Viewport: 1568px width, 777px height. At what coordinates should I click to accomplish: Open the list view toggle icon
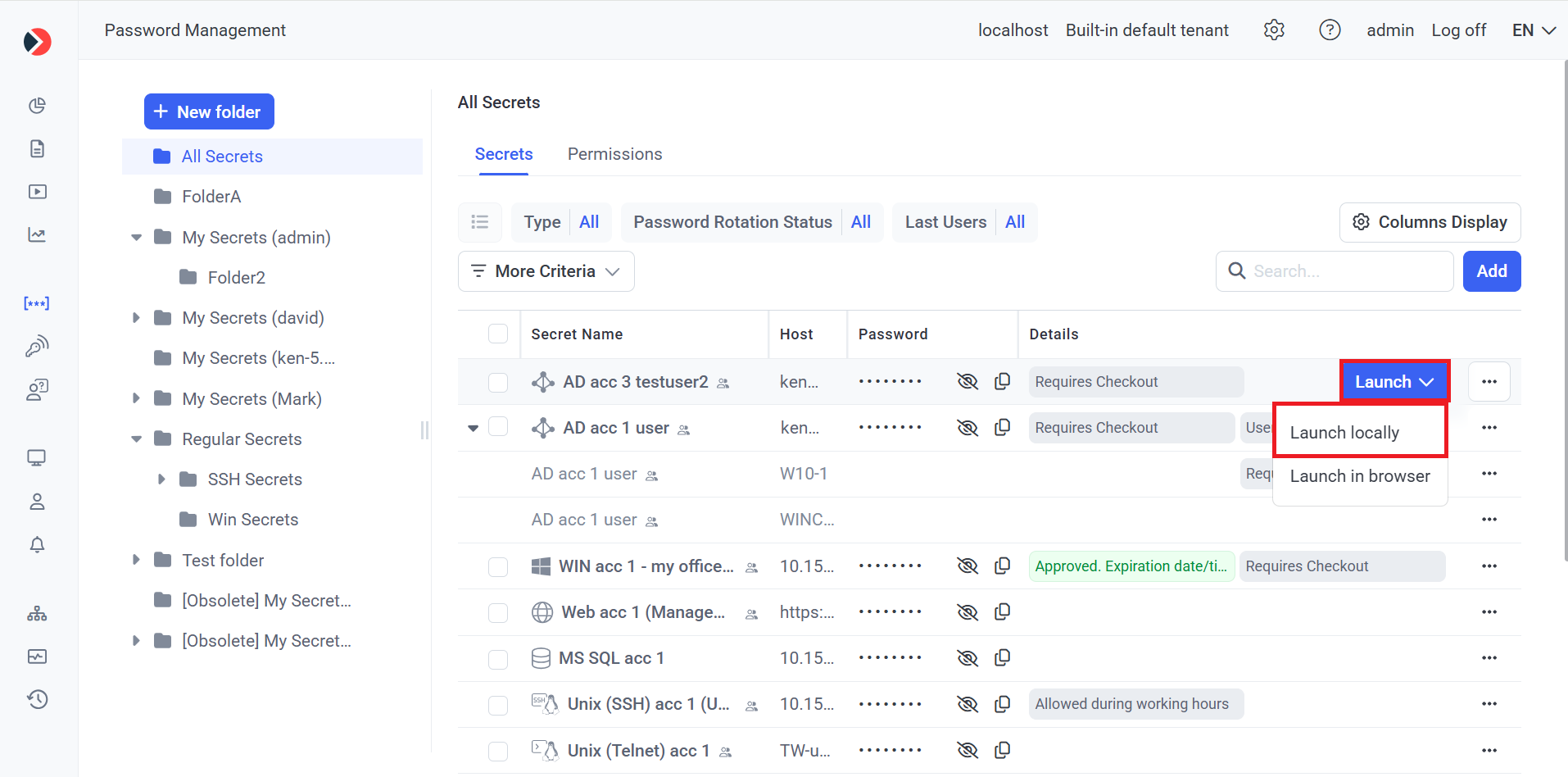tap(480, 222)
